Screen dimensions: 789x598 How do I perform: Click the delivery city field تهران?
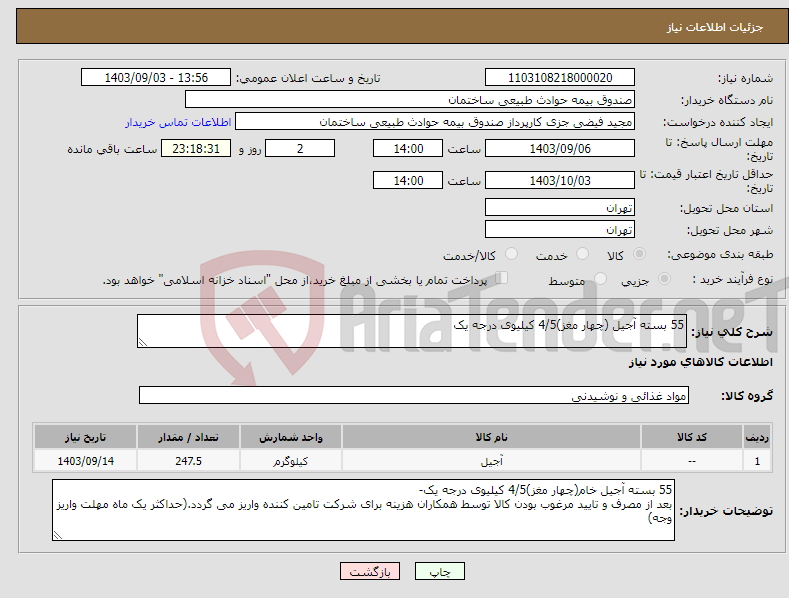tap(560, 230)
